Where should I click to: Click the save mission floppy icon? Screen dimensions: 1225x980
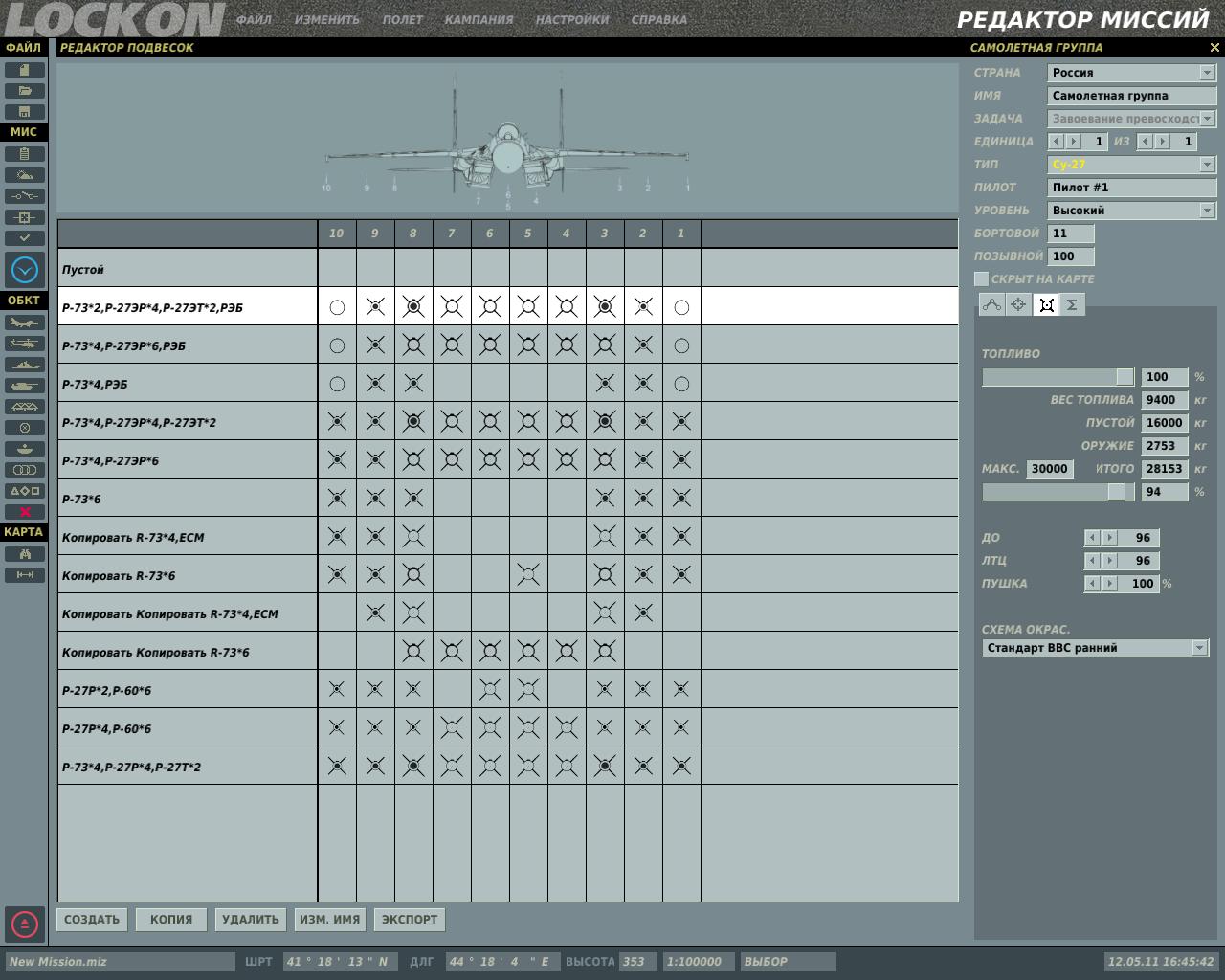click(25, 112)
